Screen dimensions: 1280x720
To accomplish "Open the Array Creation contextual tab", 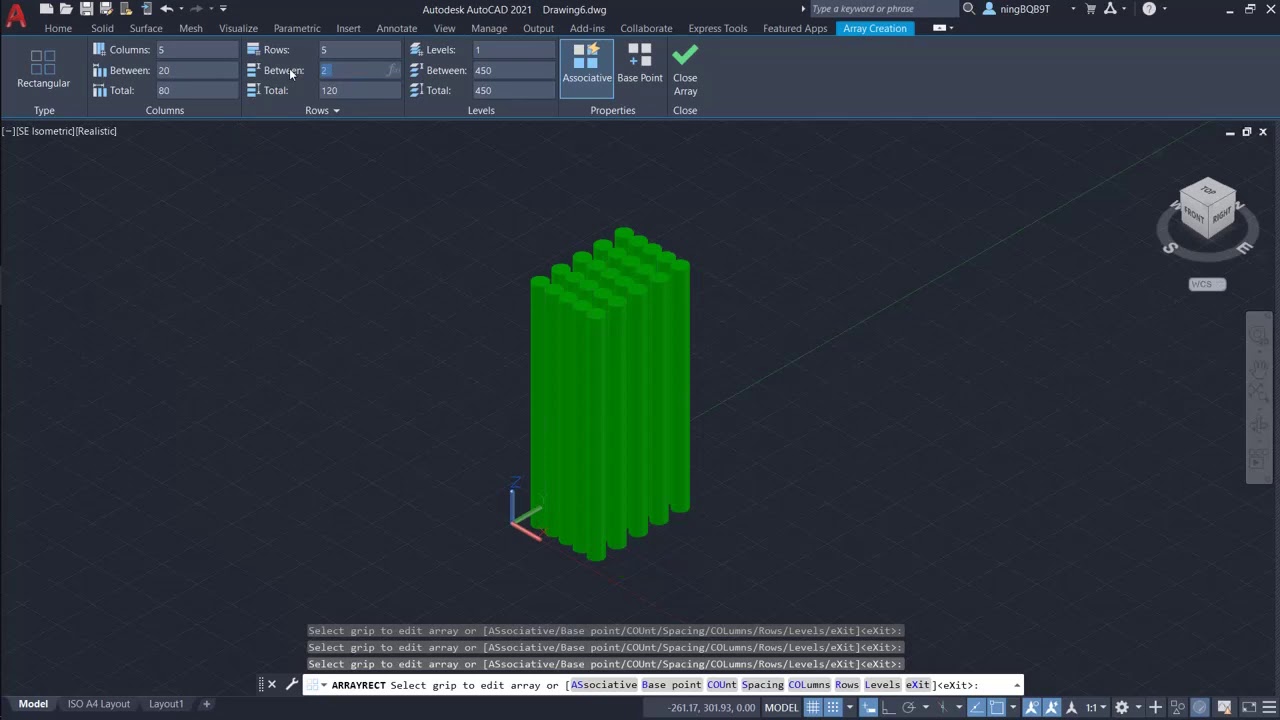I will (x=874, y=28).
